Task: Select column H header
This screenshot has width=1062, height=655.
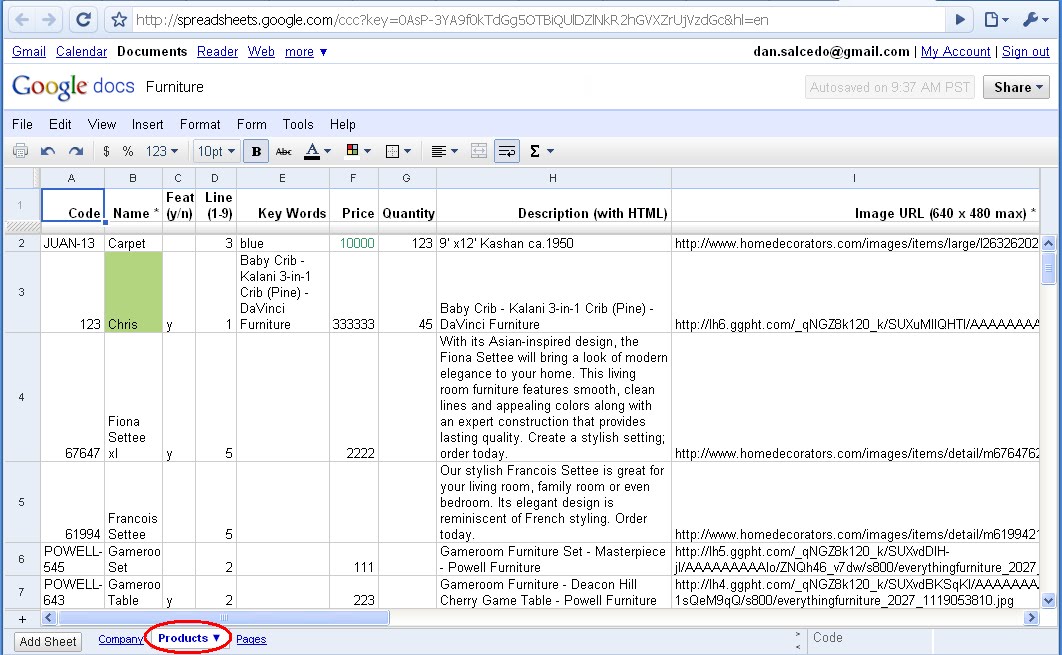Action: [x=553, y=178]
